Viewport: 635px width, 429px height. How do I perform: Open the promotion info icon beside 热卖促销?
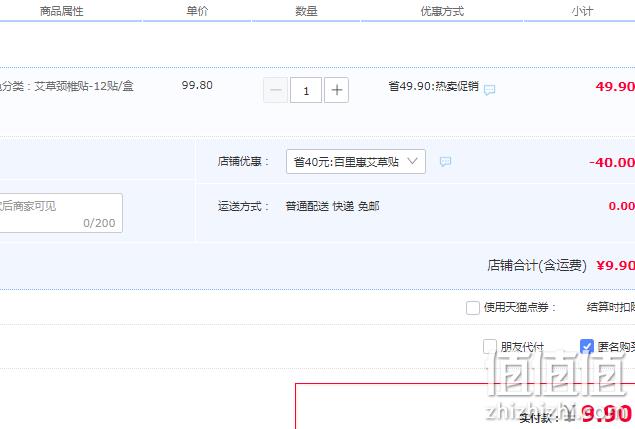coord(489,90)
